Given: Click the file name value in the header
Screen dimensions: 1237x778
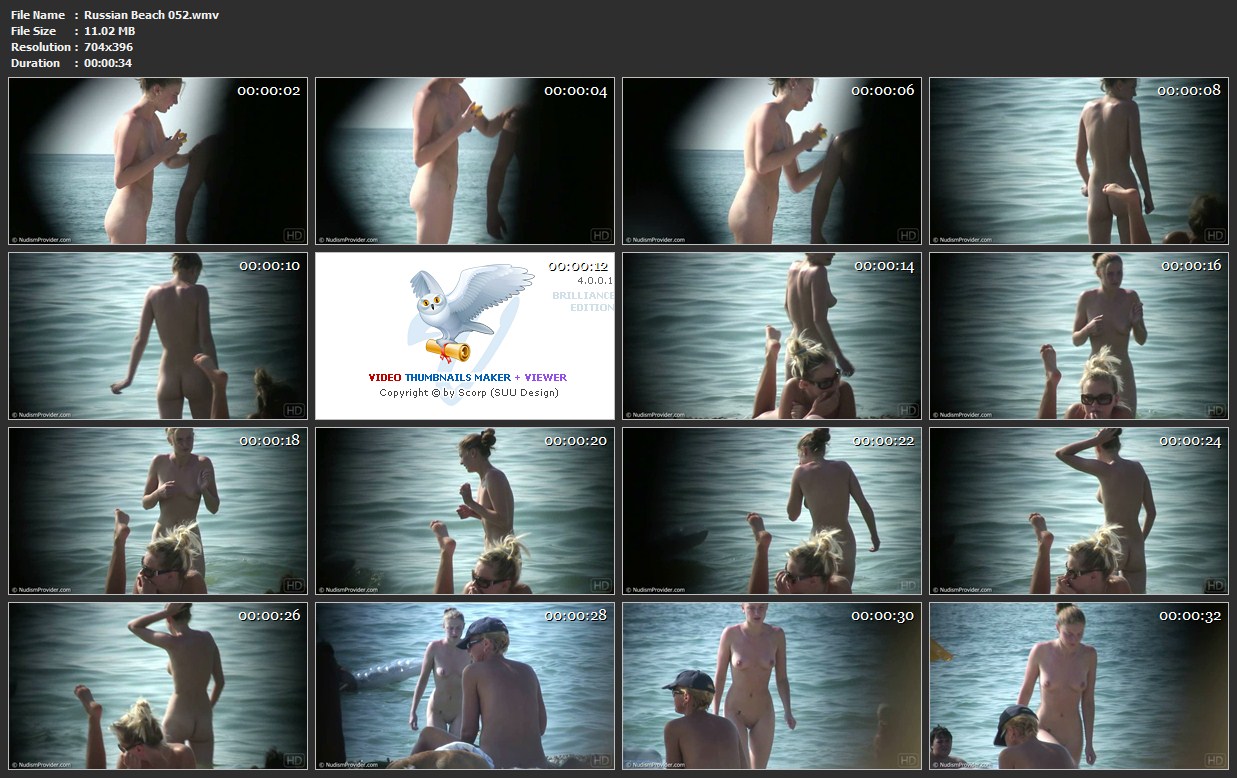Looking at the screenshot, I should click(151, 15).
